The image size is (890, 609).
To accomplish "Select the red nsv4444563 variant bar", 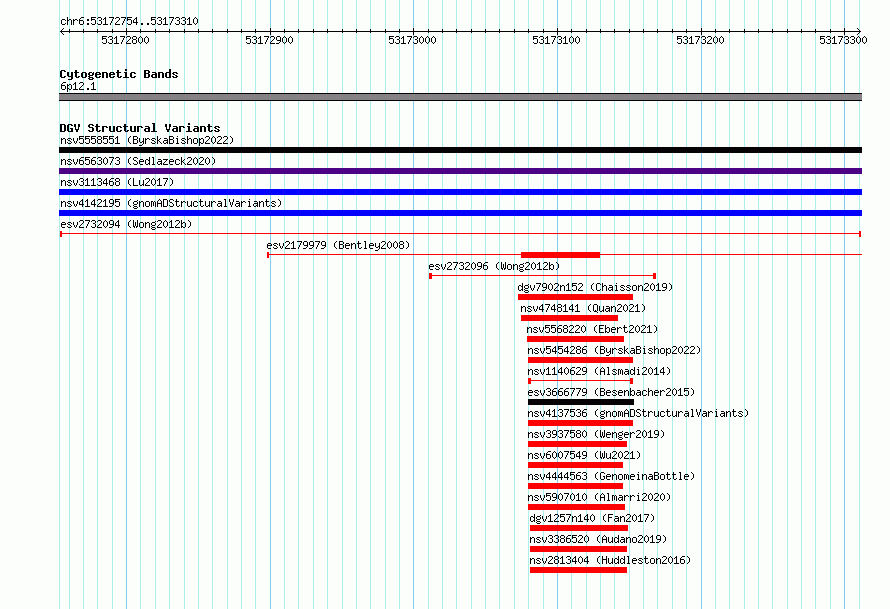I will pyautogui.click(x=575, y=486).
